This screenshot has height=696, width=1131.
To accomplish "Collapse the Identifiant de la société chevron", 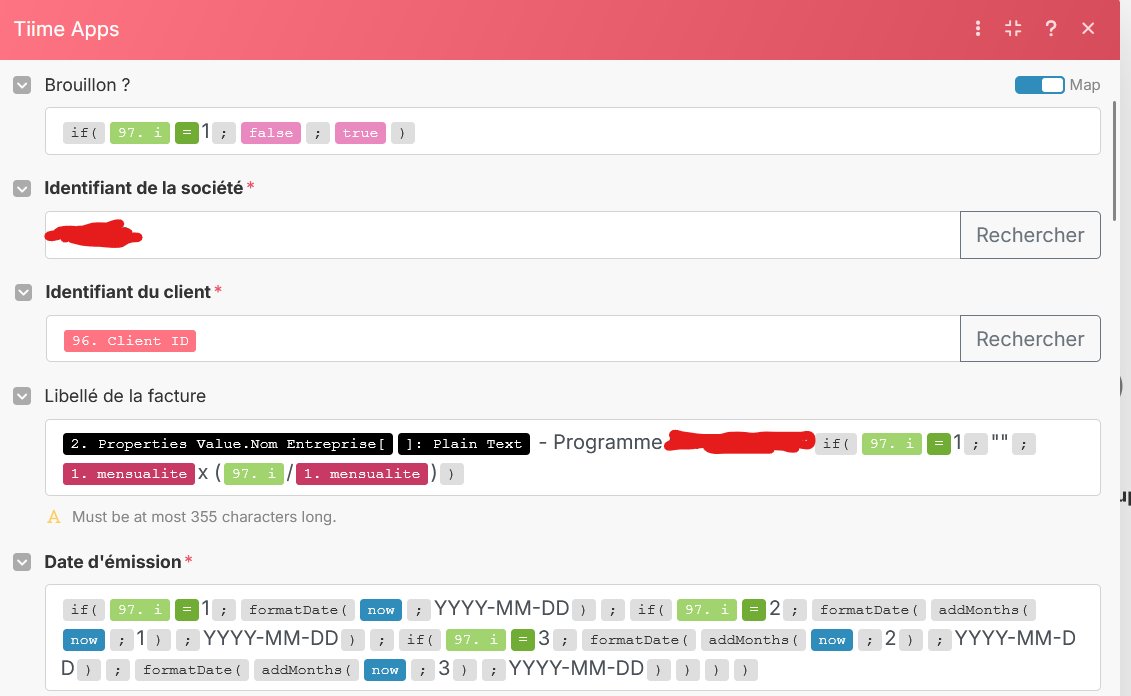I will (x=22, y=188).
